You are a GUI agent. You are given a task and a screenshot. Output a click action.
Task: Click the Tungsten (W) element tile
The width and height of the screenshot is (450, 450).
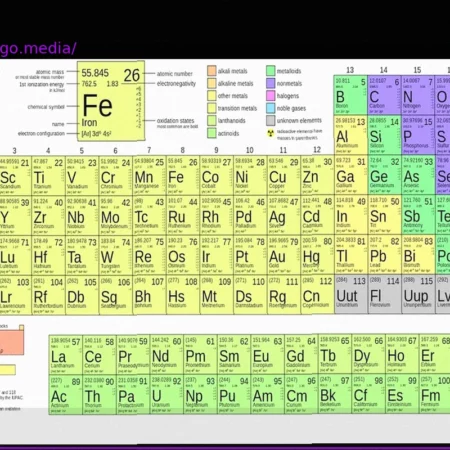coord(115,255)
